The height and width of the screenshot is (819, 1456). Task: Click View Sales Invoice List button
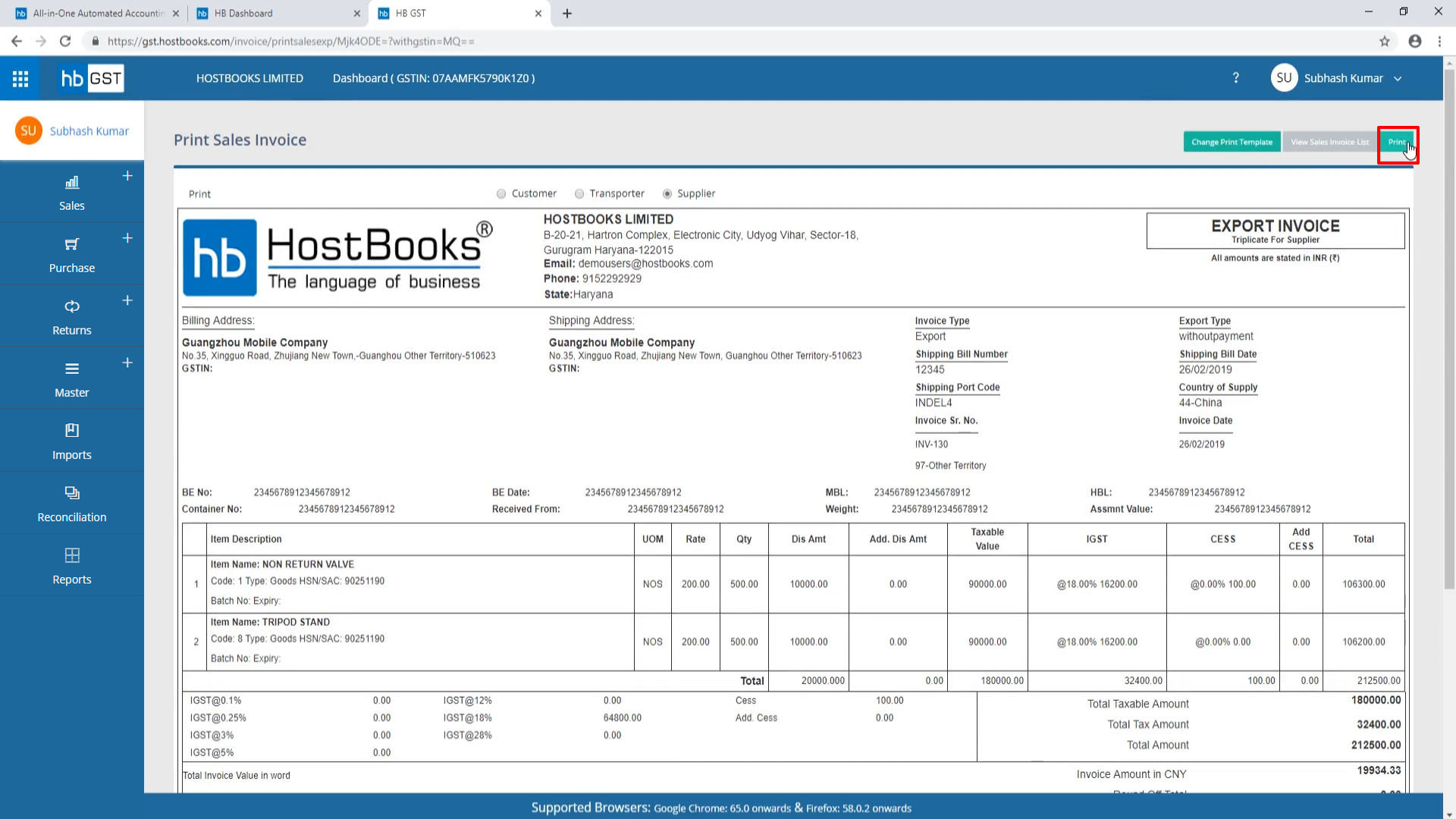click(1330, 142)
